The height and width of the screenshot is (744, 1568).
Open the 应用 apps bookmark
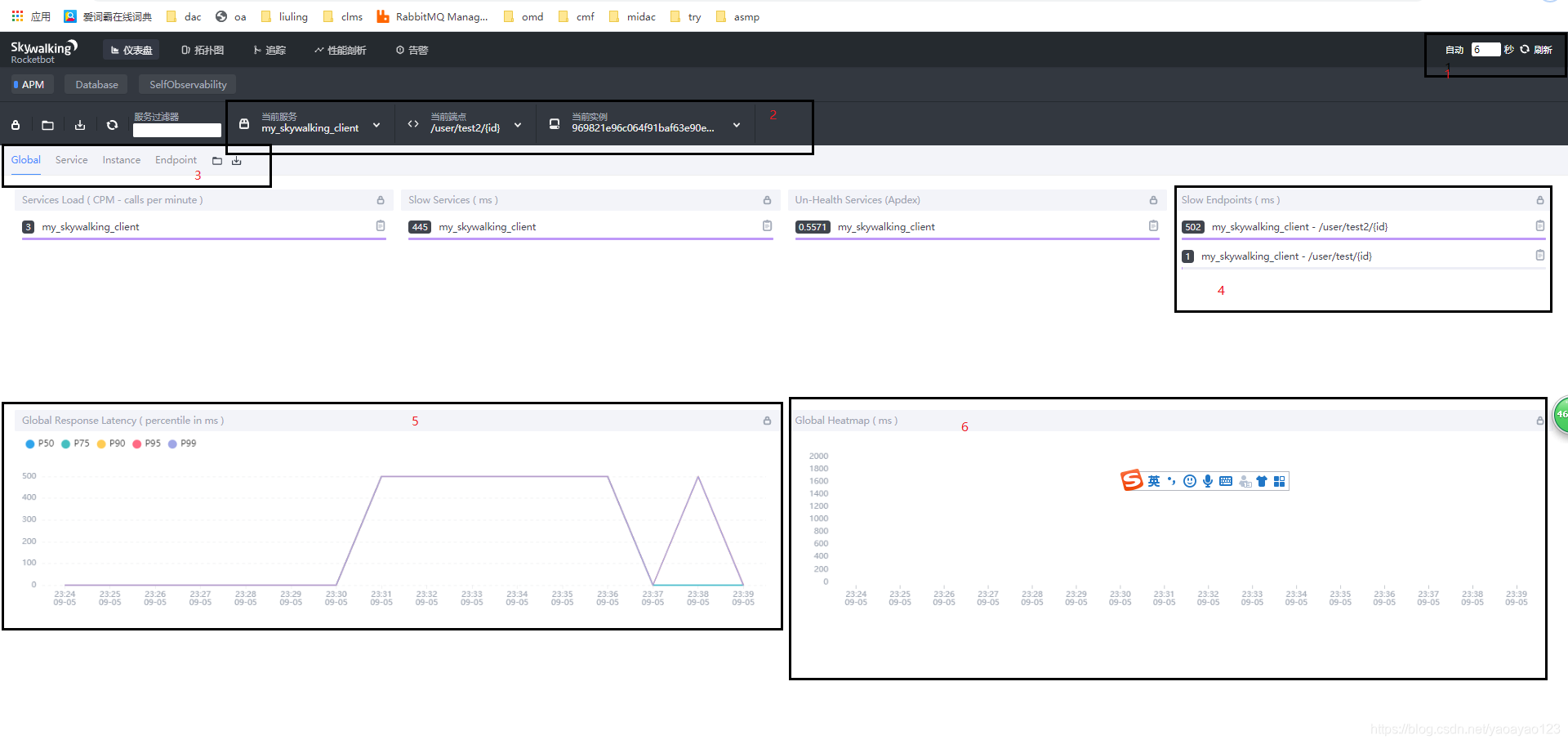tap(31, 16)
